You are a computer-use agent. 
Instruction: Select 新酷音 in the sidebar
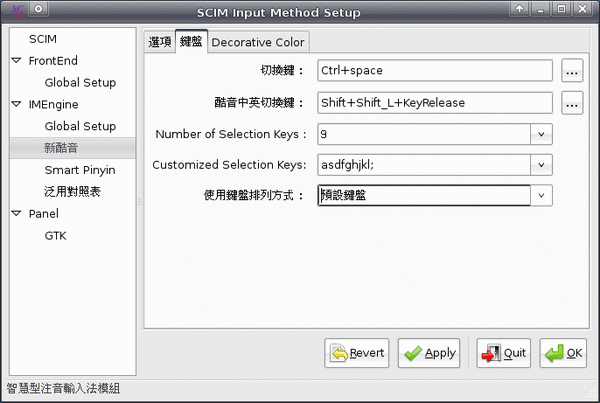point(61,148)
